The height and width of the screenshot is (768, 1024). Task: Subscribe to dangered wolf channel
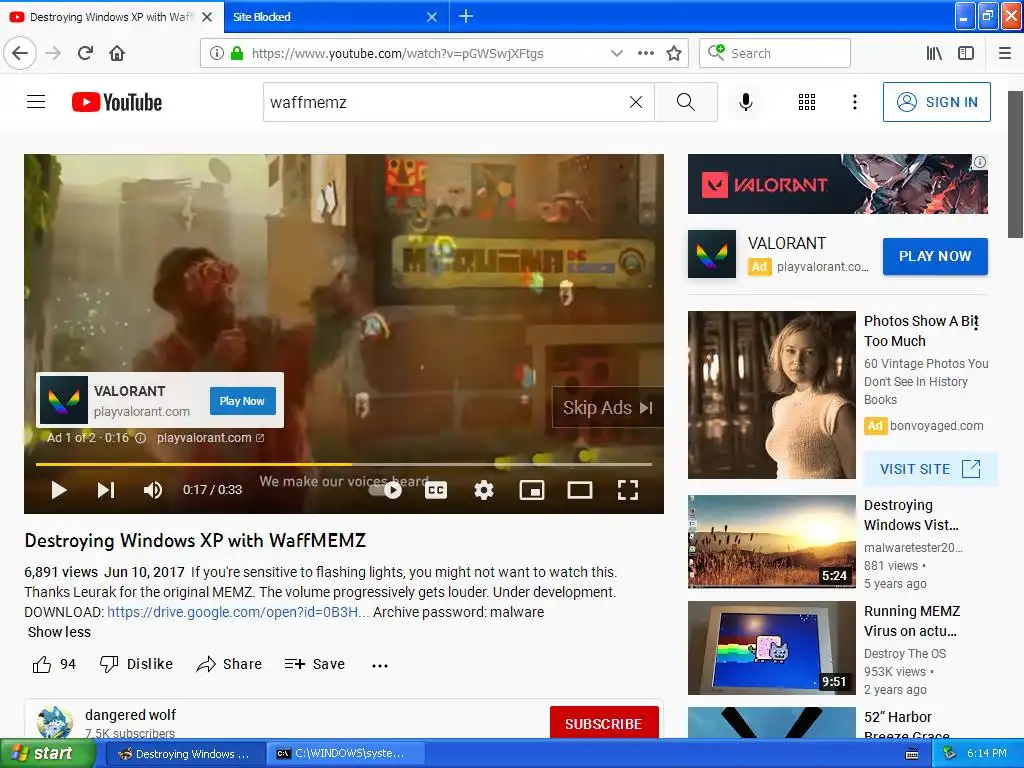click(x=603, y=724)
